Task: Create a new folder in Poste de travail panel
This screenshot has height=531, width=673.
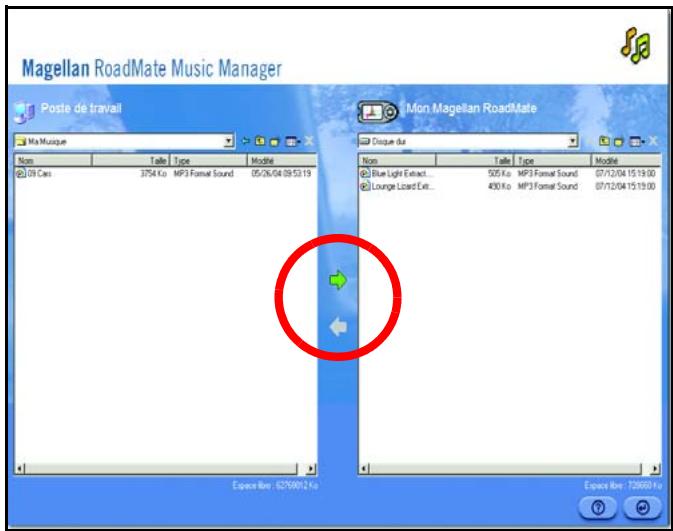Action: click(274, 141)
